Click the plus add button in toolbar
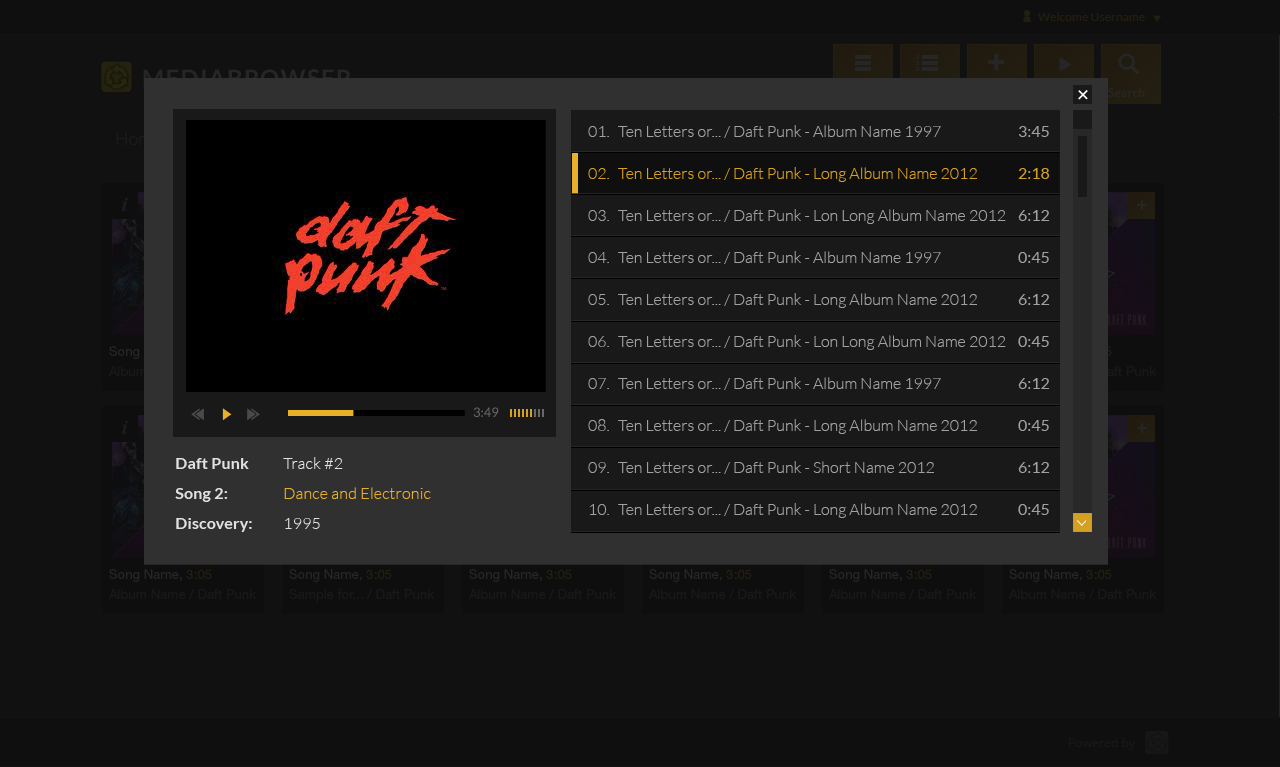 click(997, 62)
